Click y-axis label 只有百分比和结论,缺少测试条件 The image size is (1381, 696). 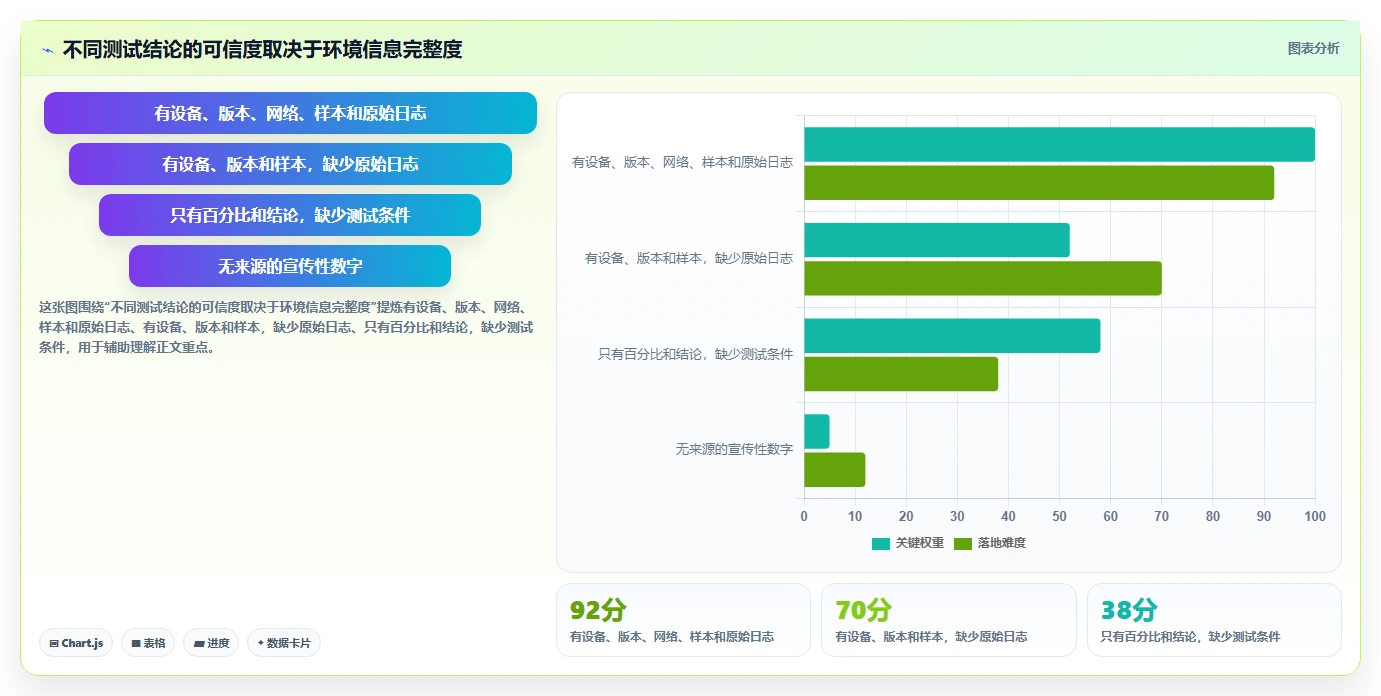tap(695, 354)
